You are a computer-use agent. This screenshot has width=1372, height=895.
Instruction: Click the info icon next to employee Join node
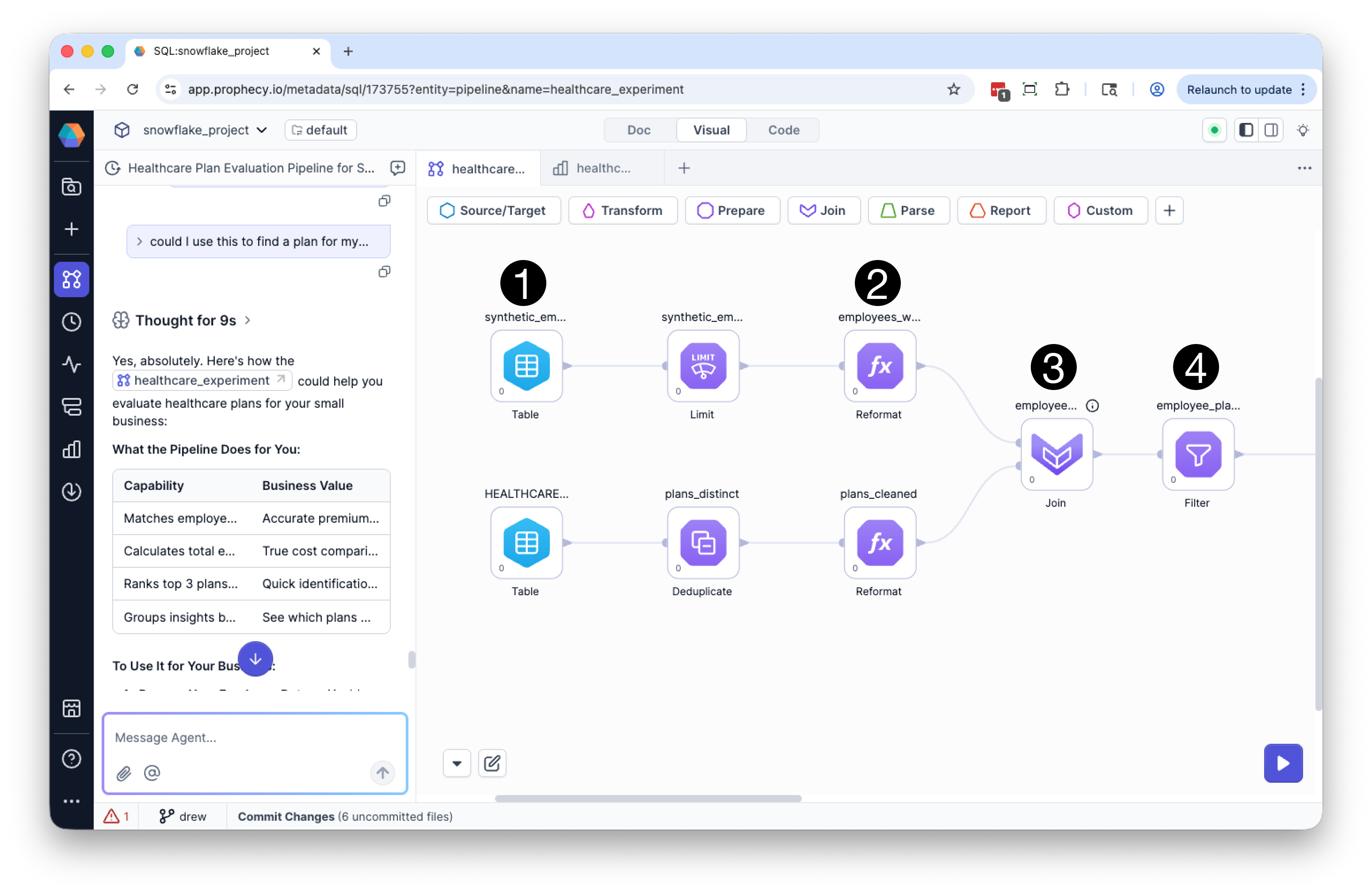coord(1092,405)
